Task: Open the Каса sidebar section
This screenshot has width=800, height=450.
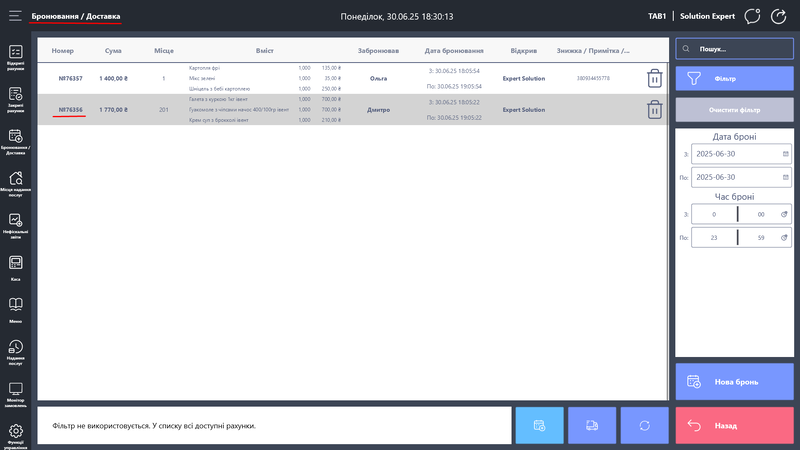Action: click(16, 266)
